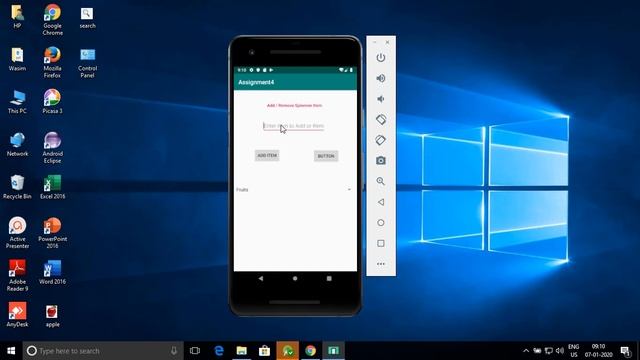Open the Fruits spinner dropdown
This screenshot has width=640, height=360.
(294, 190)
